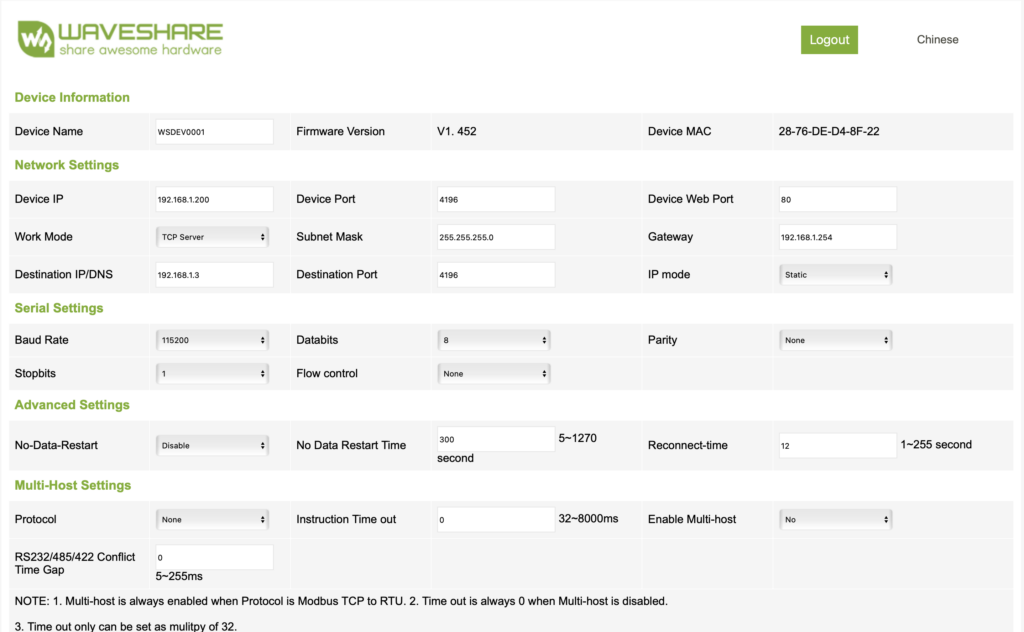Click the Advanced Settings heading
1024x632 pixels.
[x=72, y=405]
